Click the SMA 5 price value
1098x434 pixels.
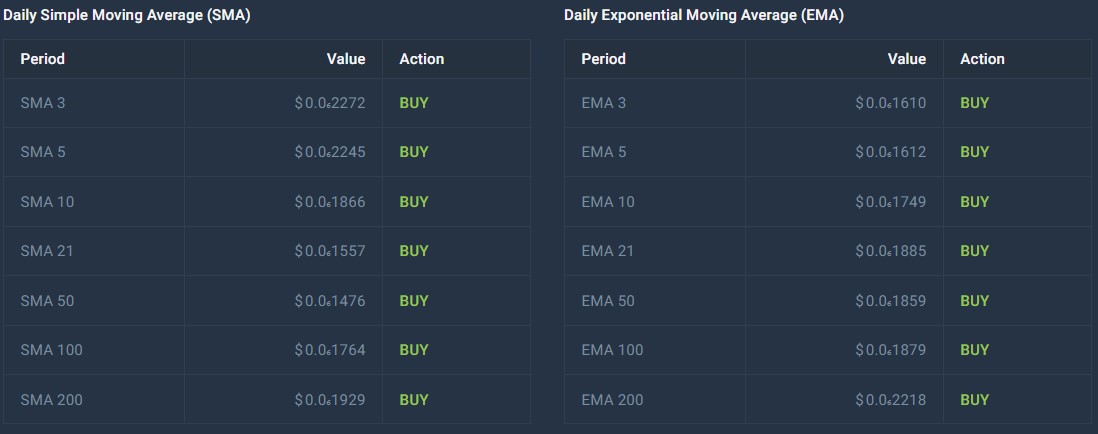coord(330,152)
